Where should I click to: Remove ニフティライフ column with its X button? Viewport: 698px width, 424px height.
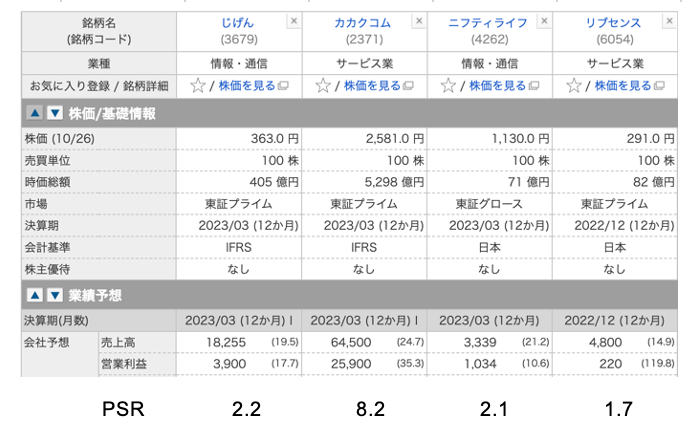544,21
